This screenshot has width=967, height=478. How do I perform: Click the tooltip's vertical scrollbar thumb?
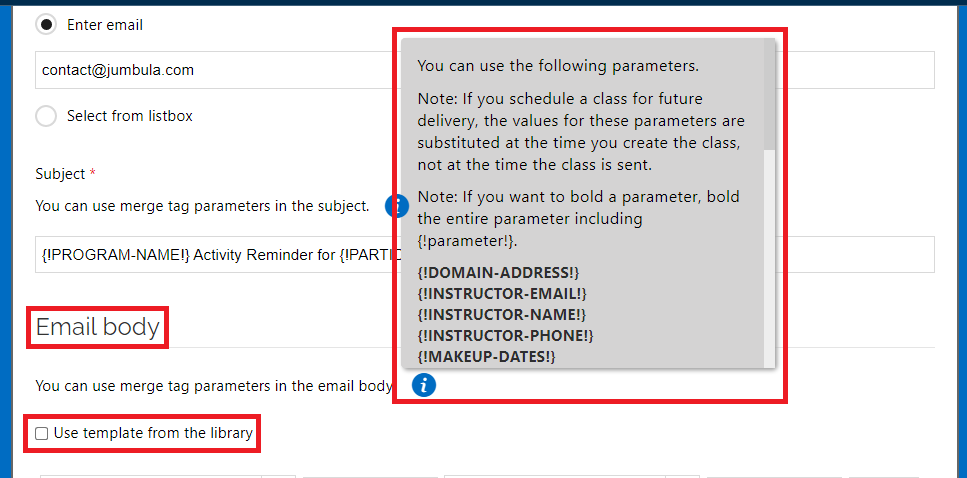point(769,94)
